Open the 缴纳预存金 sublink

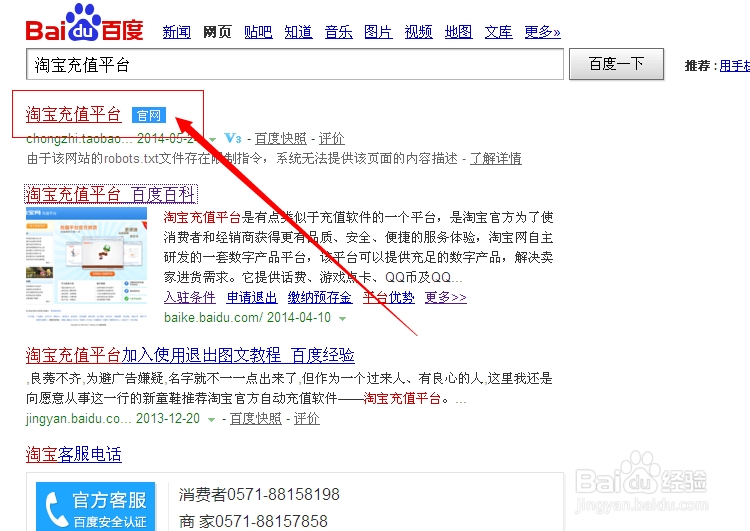(x=320, y=298)
